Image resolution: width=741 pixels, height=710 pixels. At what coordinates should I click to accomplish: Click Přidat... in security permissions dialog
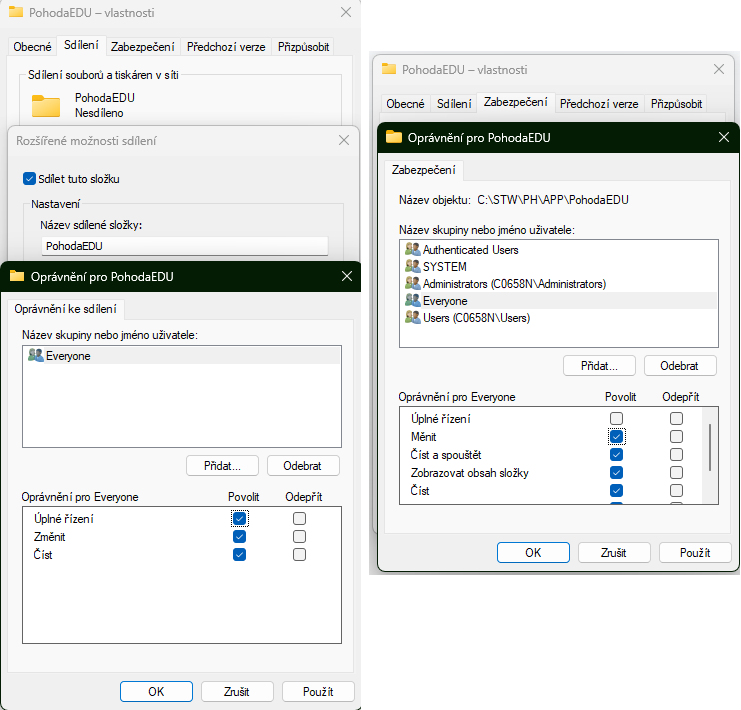[x=599, y=365]
